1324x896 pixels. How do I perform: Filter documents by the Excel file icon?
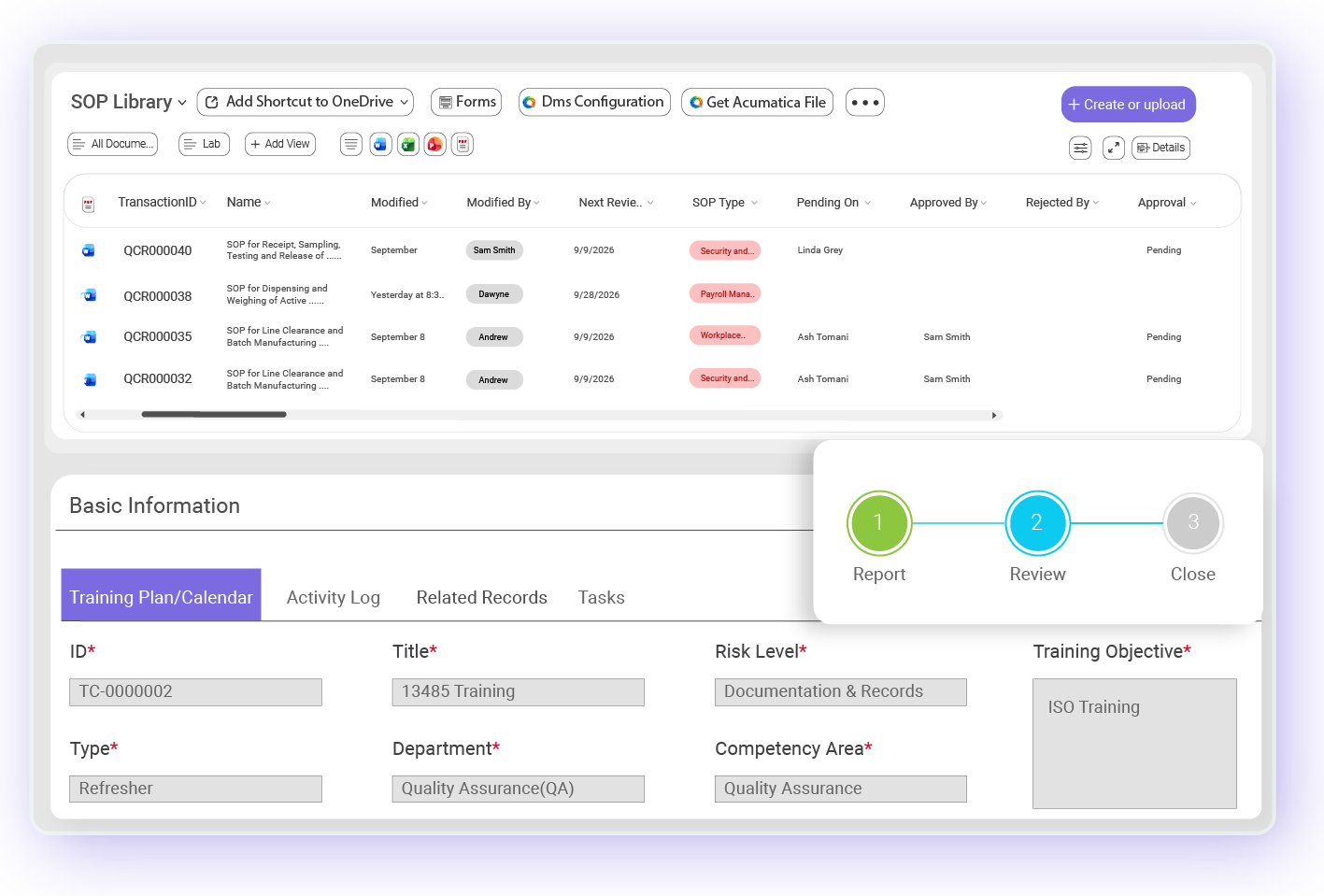[408, 145]
